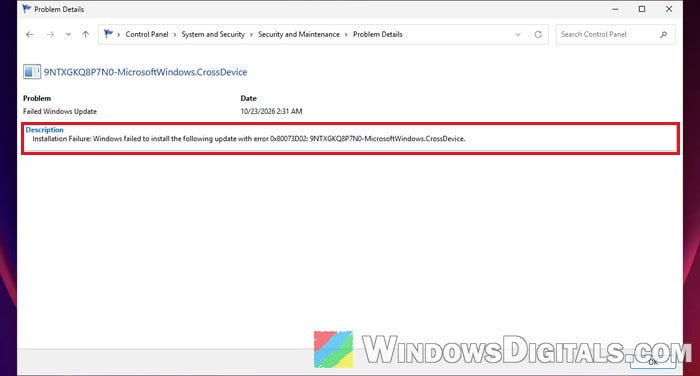Image resolution: width=700 pixels, height=376 pixels.
Task: Select the 9NTXGKQ8P7N0-MicrosoftWindows.CrossDevice heading
Action: 145,72
